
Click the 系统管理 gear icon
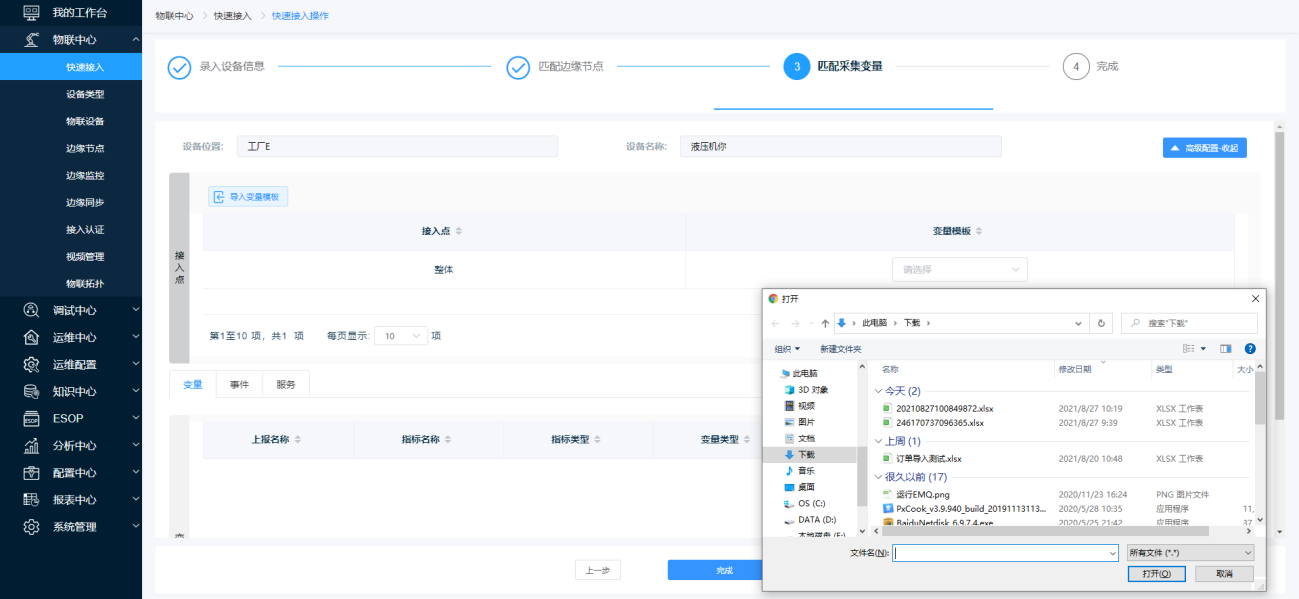[x=31, y=526]
